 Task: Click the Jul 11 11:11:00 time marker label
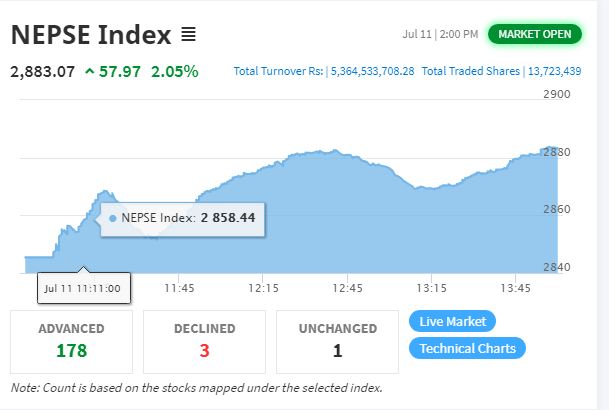click(x=84, y=288)
